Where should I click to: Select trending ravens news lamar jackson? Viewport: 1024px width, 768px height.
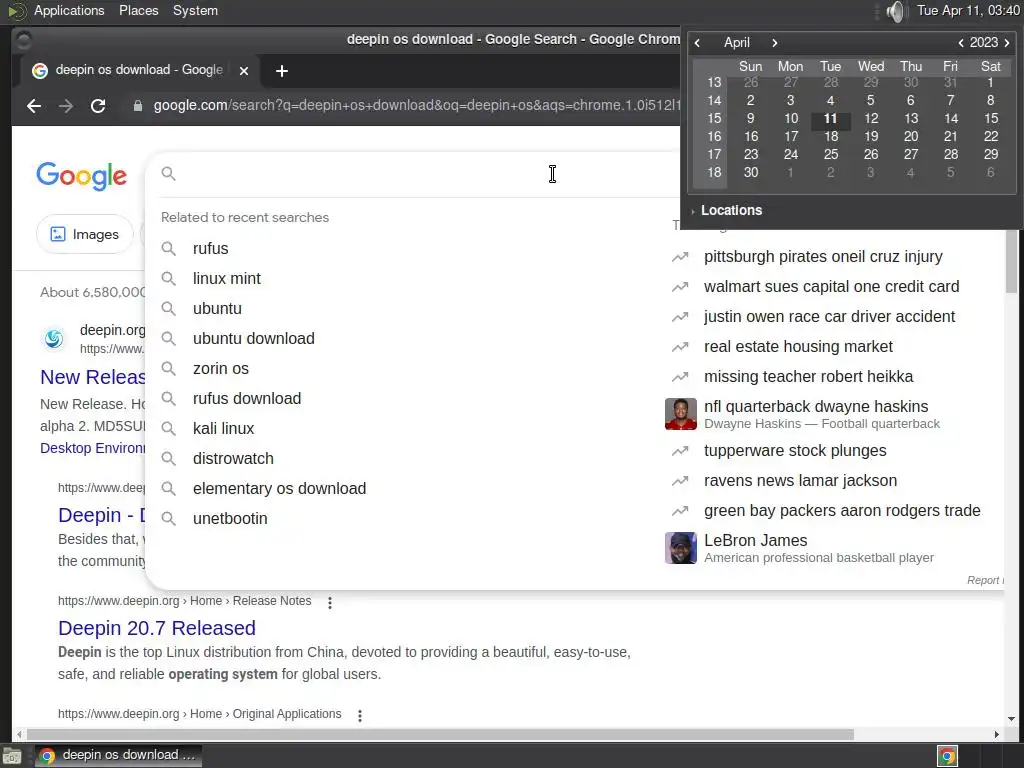800,481
